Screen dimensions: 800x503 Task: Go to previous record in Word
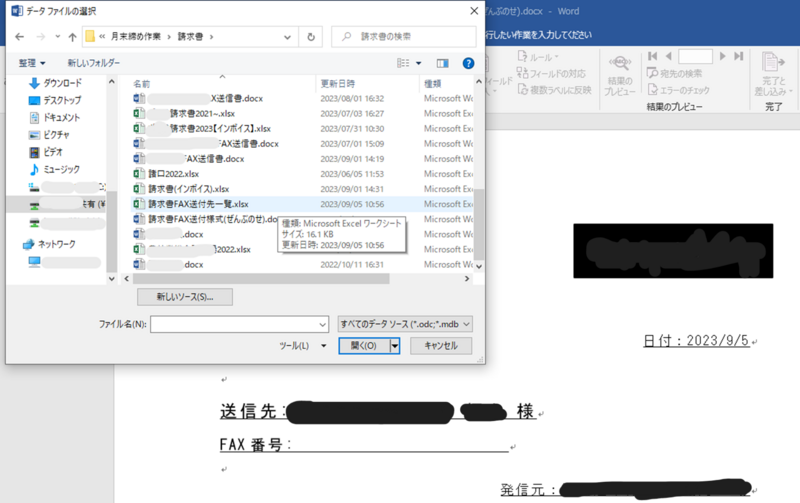coord(668,56)
